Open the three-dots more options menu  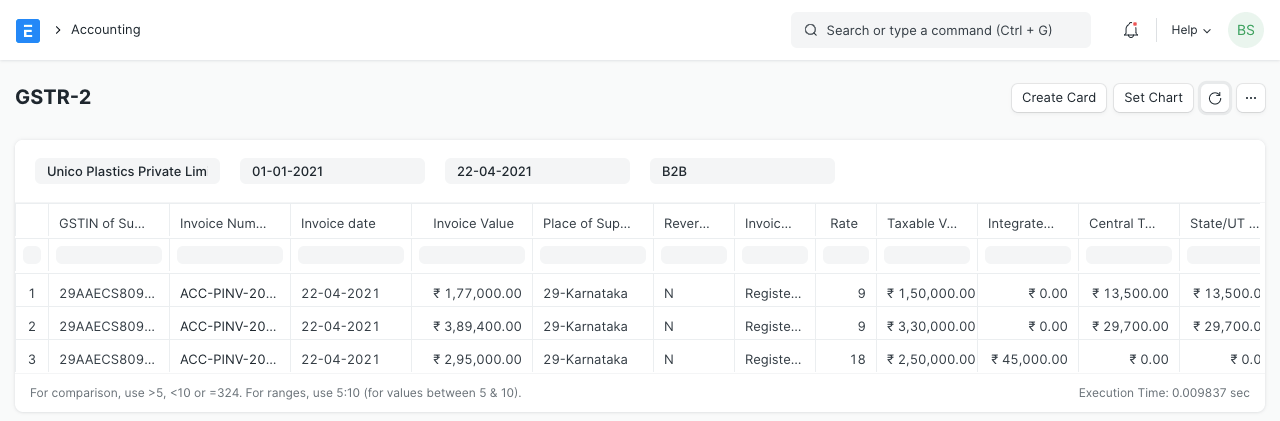pos(1251,98)
